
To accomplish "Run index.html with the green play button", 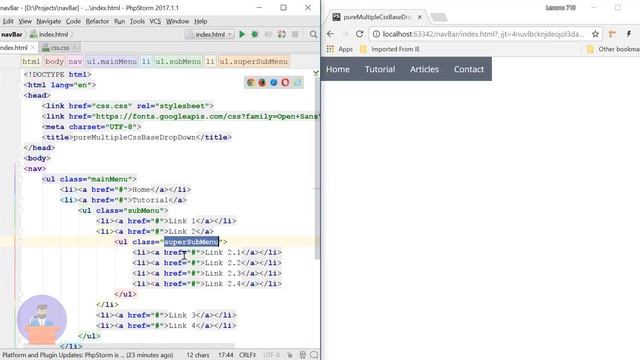I will [x=242, y=34].
